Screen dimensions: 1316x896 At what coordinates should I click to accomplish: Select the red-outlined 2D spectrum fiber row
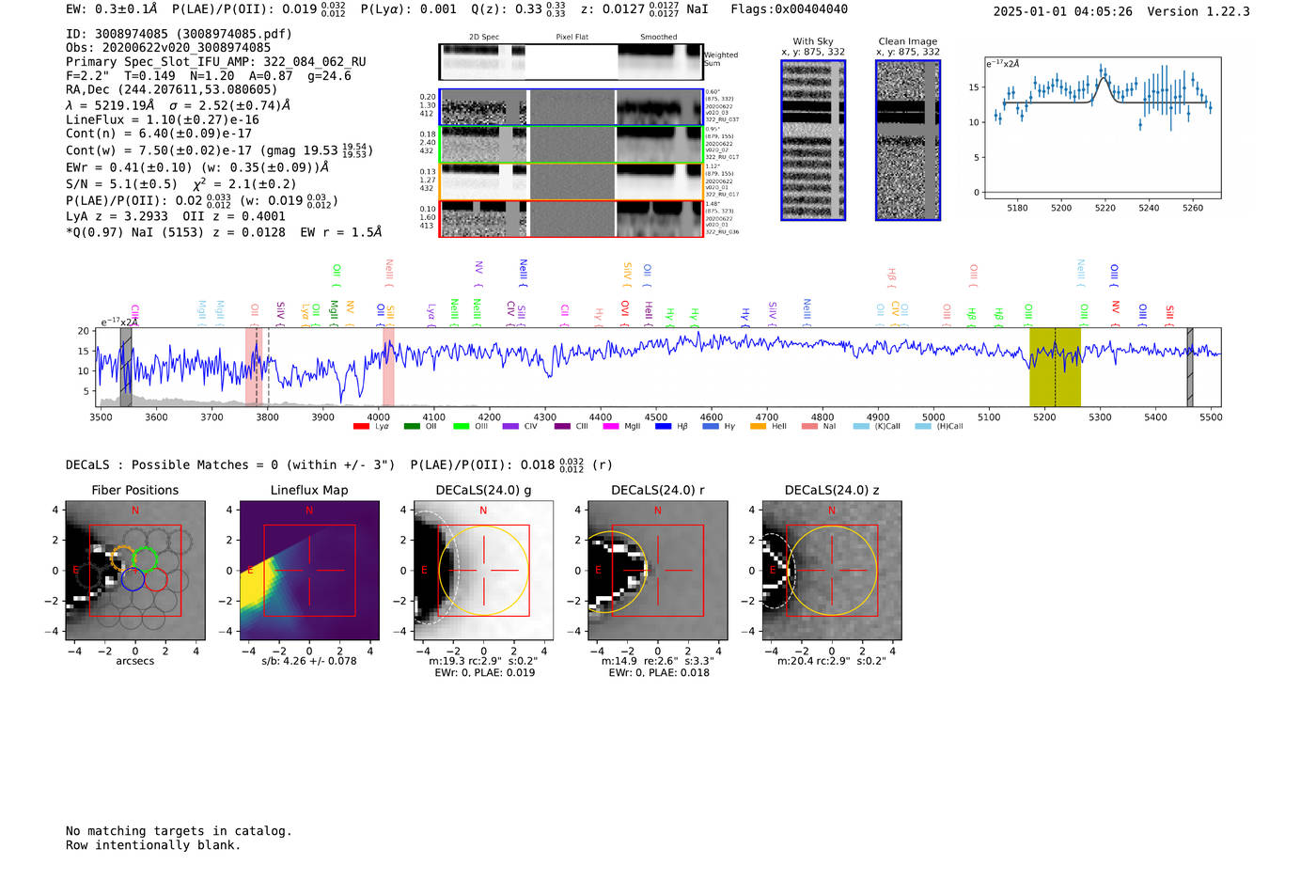572,219
